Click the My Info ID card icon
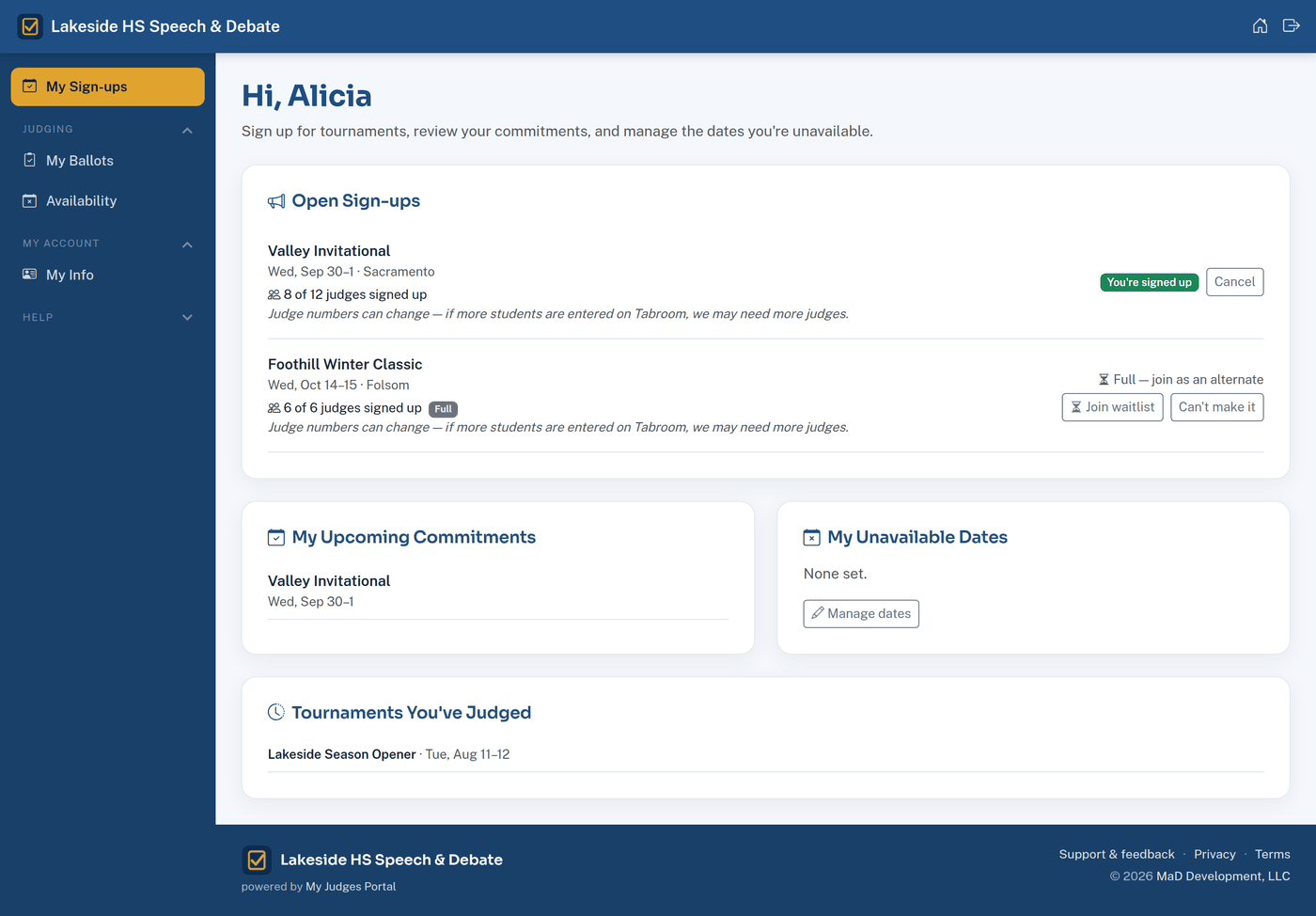 pyautogui.click(x=29, y=275)
